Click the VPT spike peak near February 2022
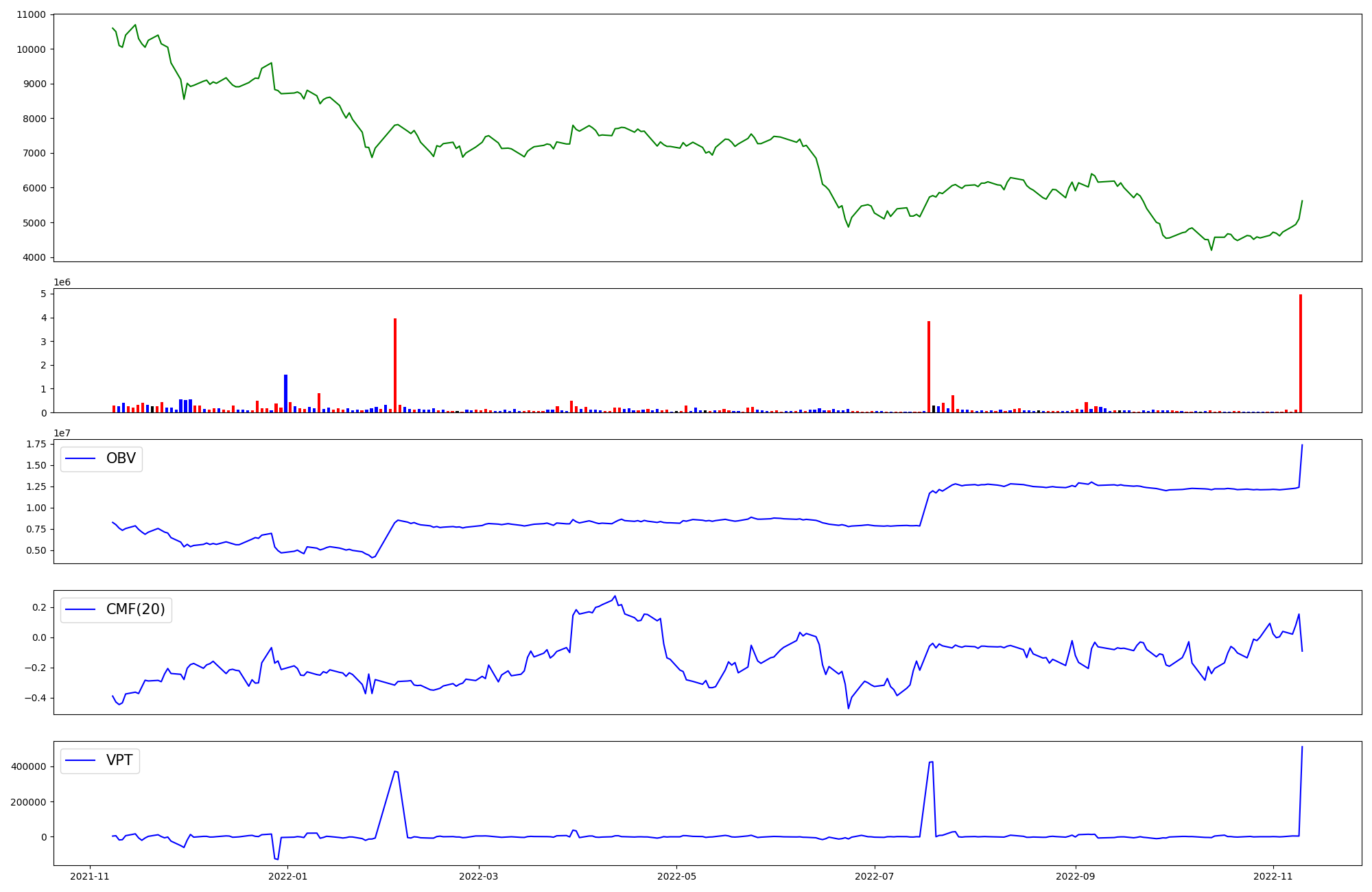 (x=396, y=771)
